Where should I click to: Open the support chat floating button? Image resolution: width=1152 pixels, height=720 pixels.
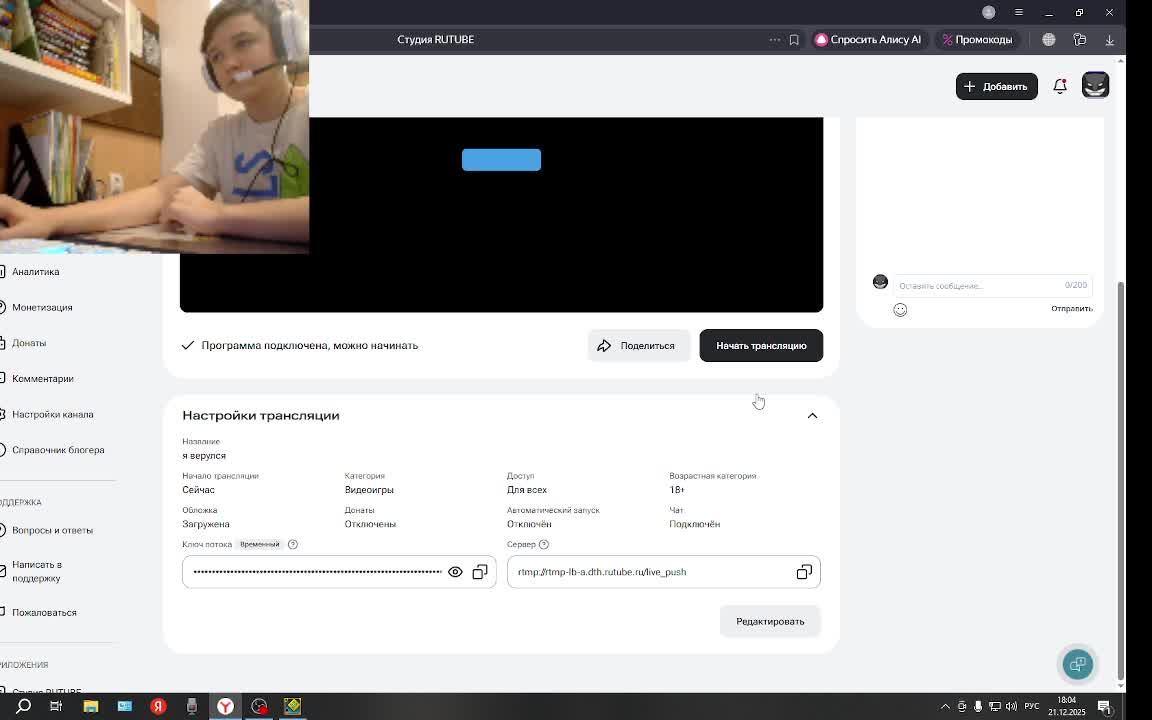point(1078,664)
